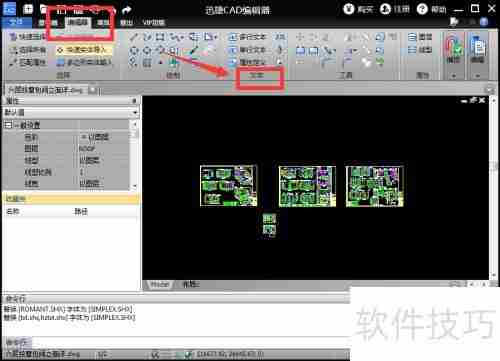
Task: Select the 线宽 property row
Action: point(66,183)
